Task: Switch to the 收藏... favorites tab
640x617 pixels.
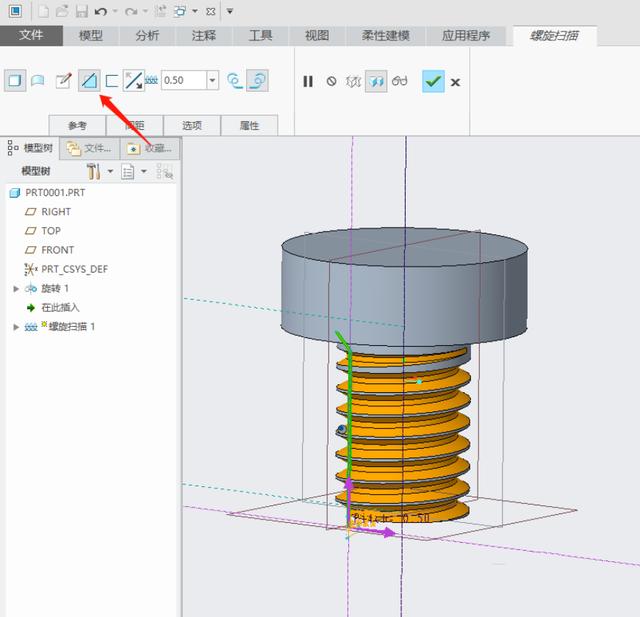Action: (150, 148)
